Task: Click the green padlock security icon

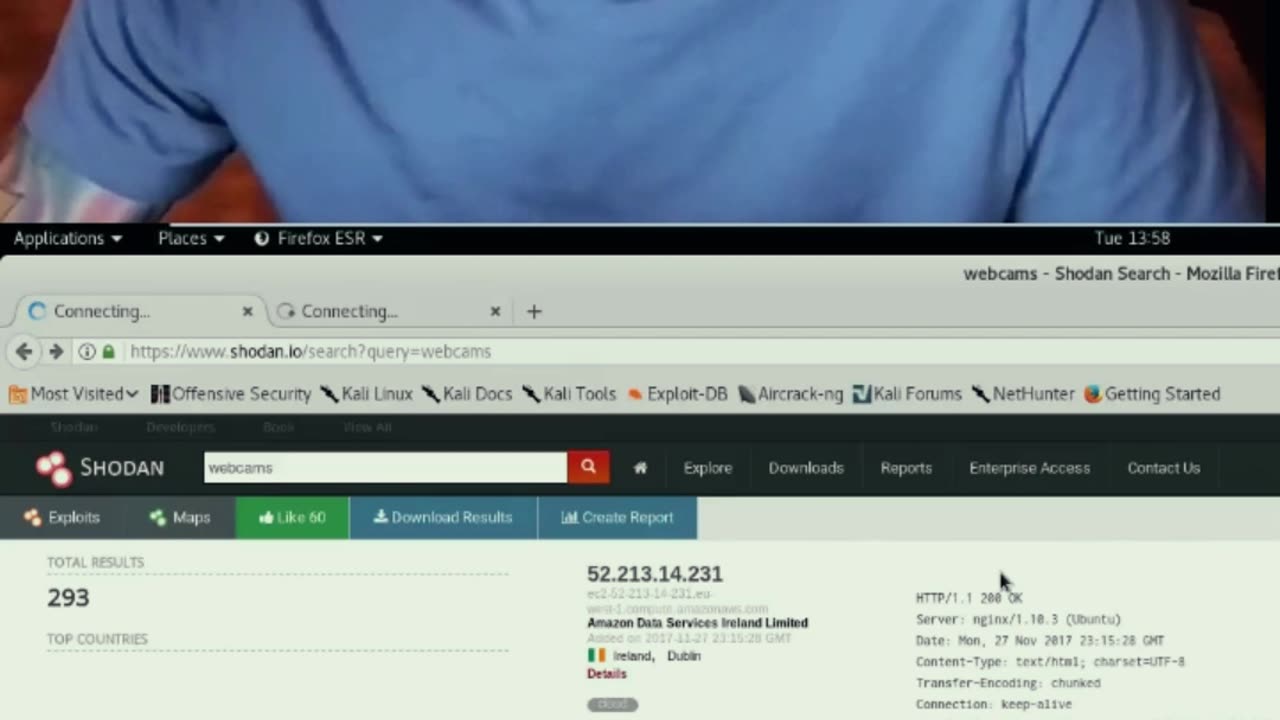Action: 108,352
